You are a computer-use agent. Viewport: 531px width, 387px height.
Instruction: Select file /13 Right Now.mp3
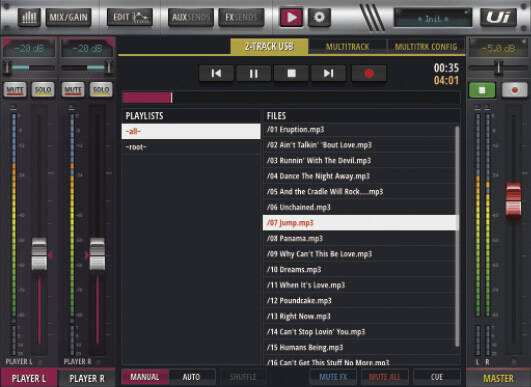click(x=359, y=316)
